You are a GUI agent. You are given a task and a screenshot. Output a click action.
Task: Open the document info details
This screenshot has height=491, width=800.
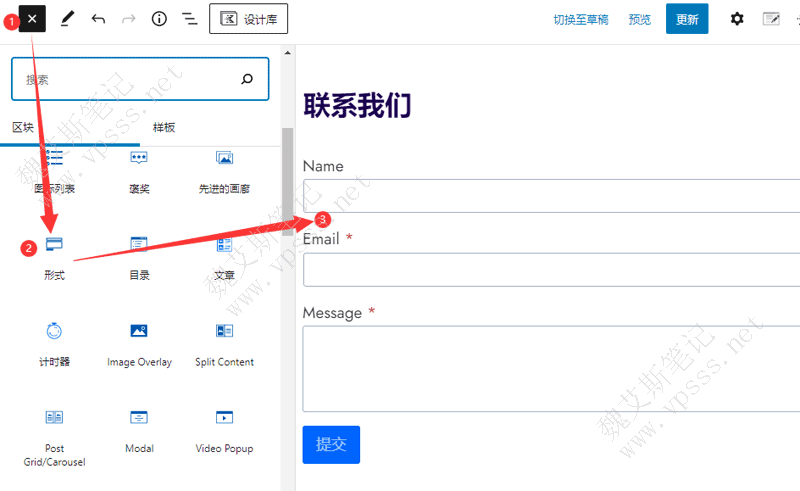point(159,19)
